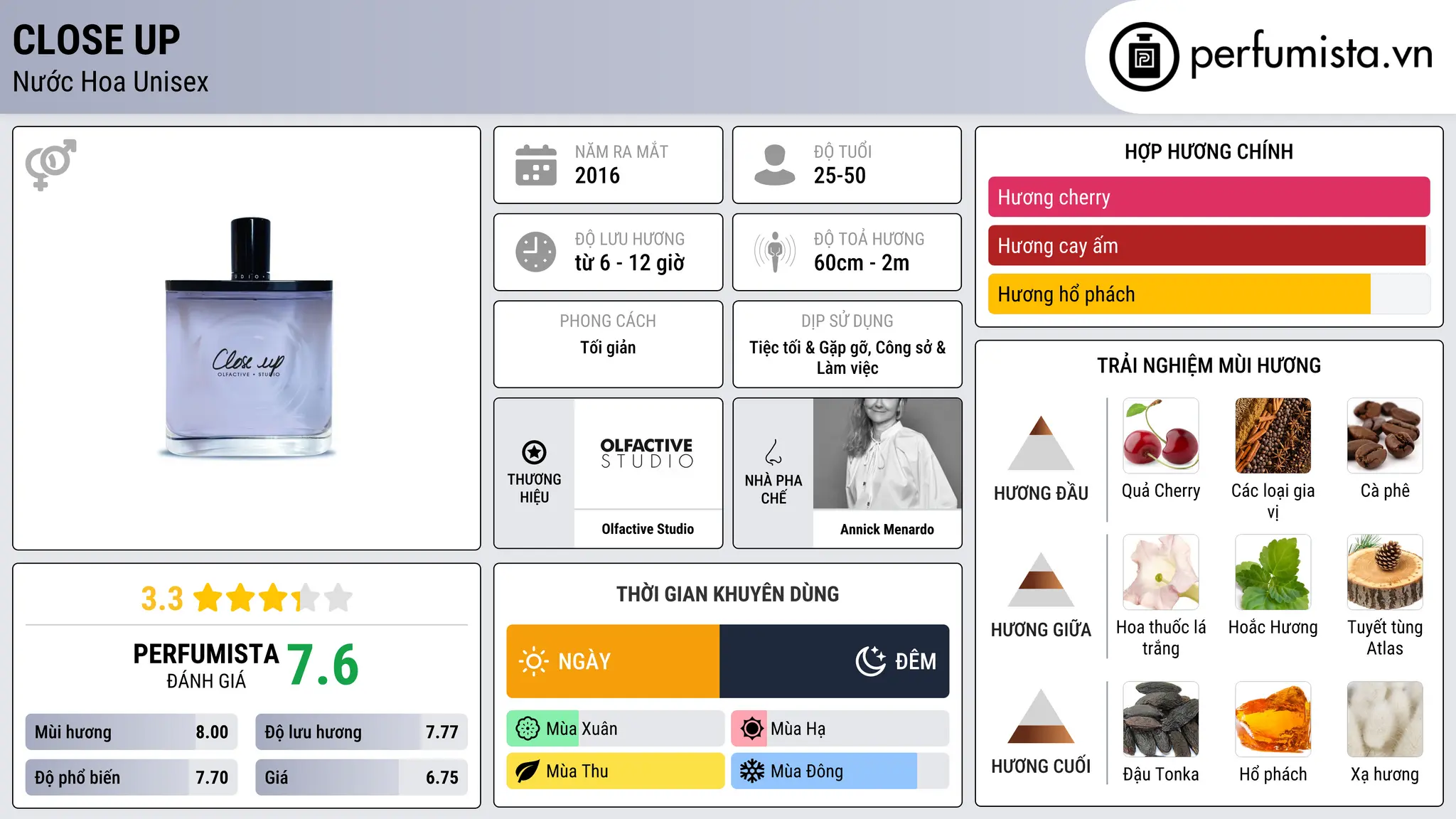The image size is (1456, 819).
Task: Click the Olfactive Studio brand logo
Action: [x=647, y=453]
